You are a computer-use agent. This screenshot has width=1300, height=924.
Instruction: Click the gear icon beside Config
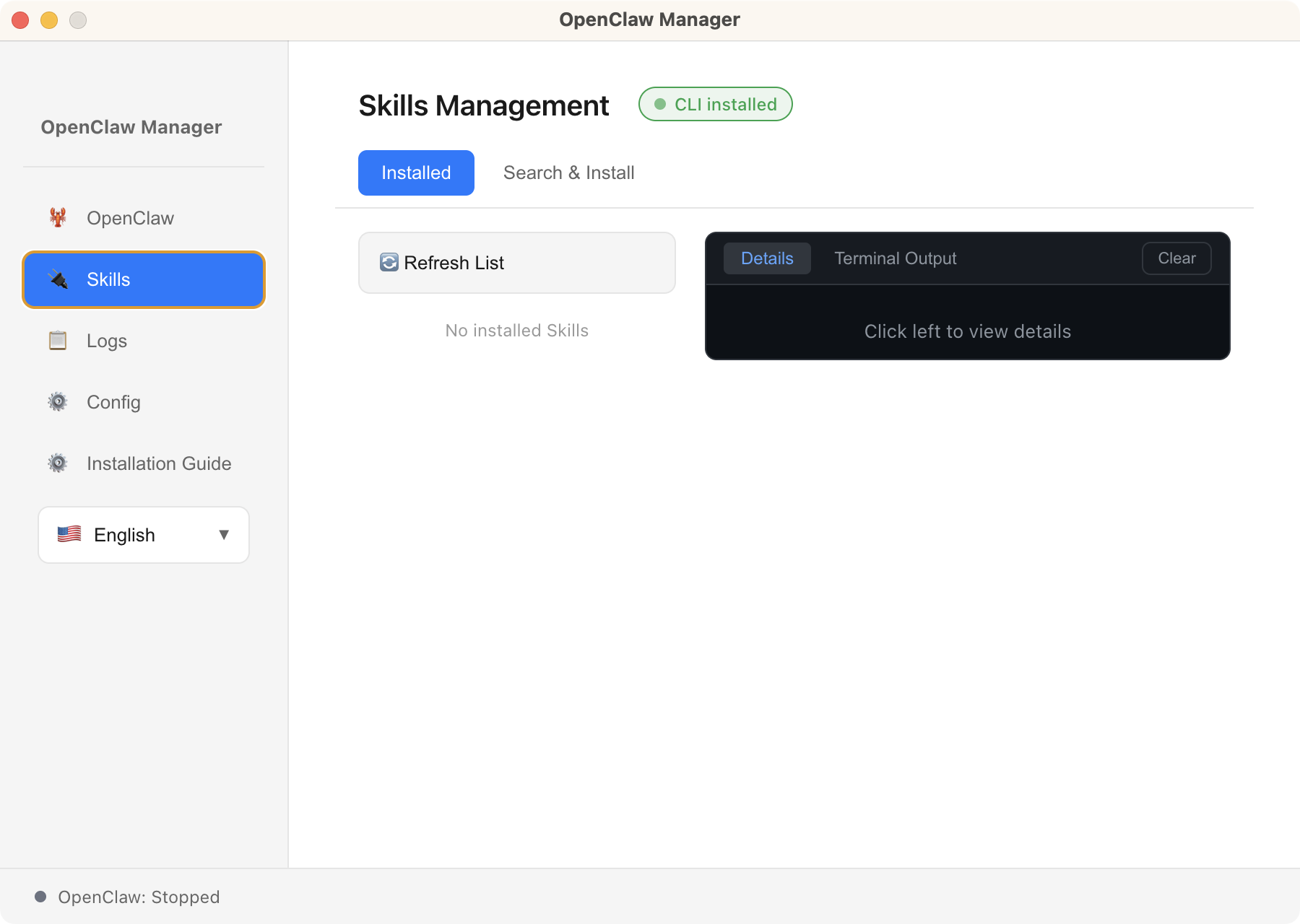click(58, 401)
